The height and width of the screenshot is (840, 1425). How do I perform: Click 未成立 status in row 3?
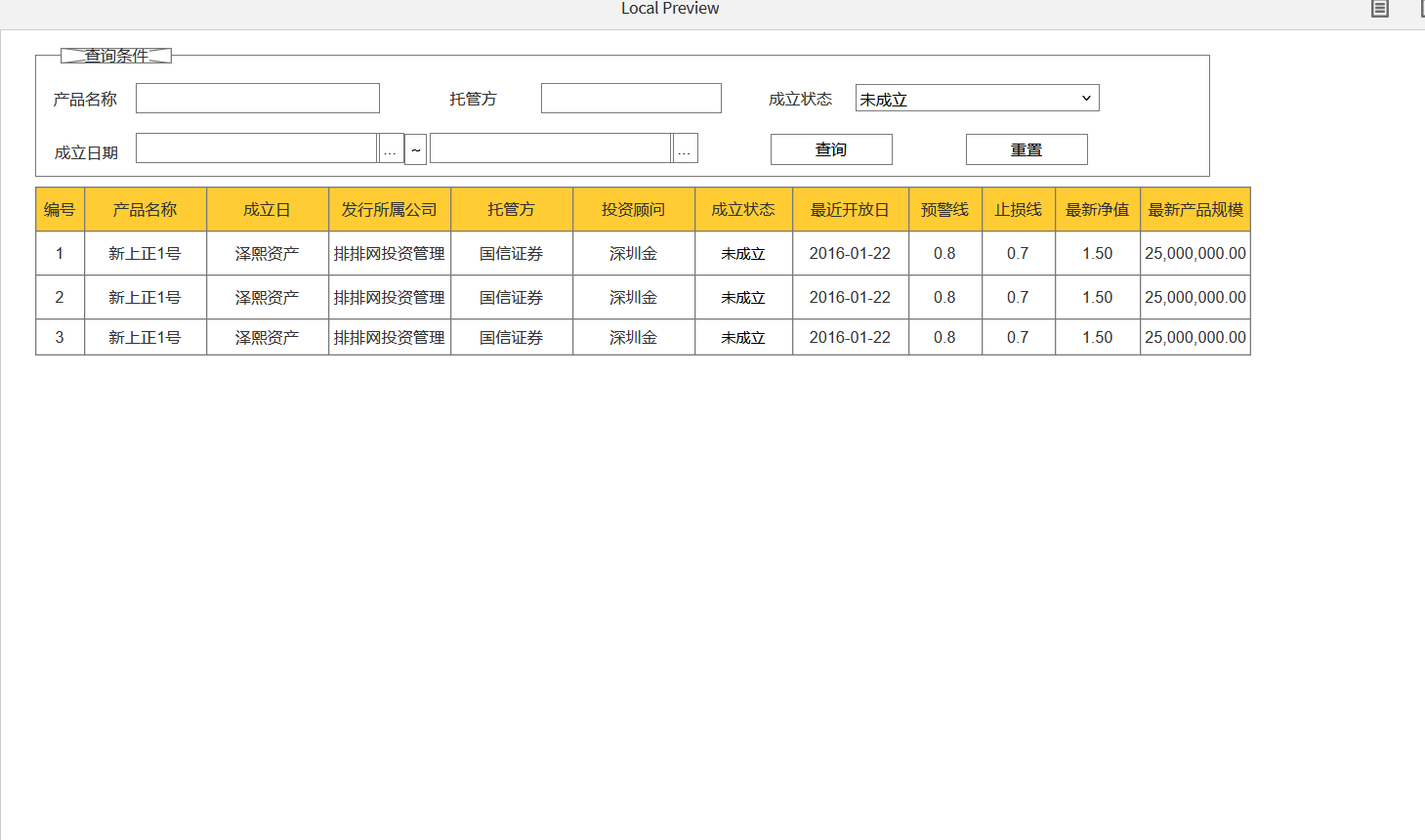pyautogui.click(x=743, y=338)
